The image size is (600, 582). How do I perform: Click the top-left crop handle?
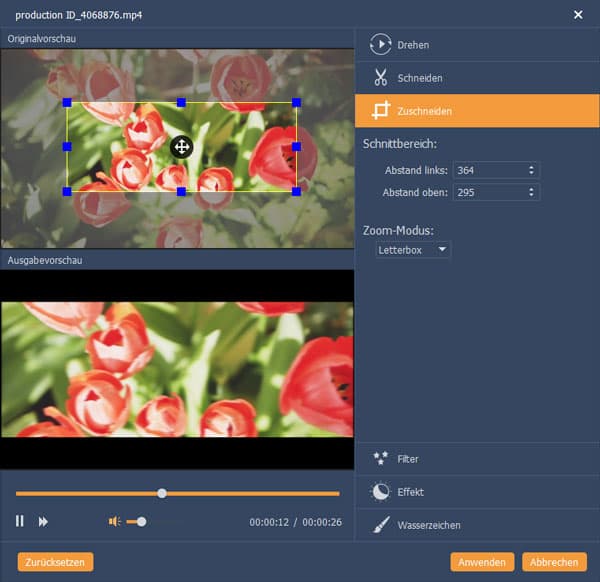pyautogui.click(x=67, y=102)
